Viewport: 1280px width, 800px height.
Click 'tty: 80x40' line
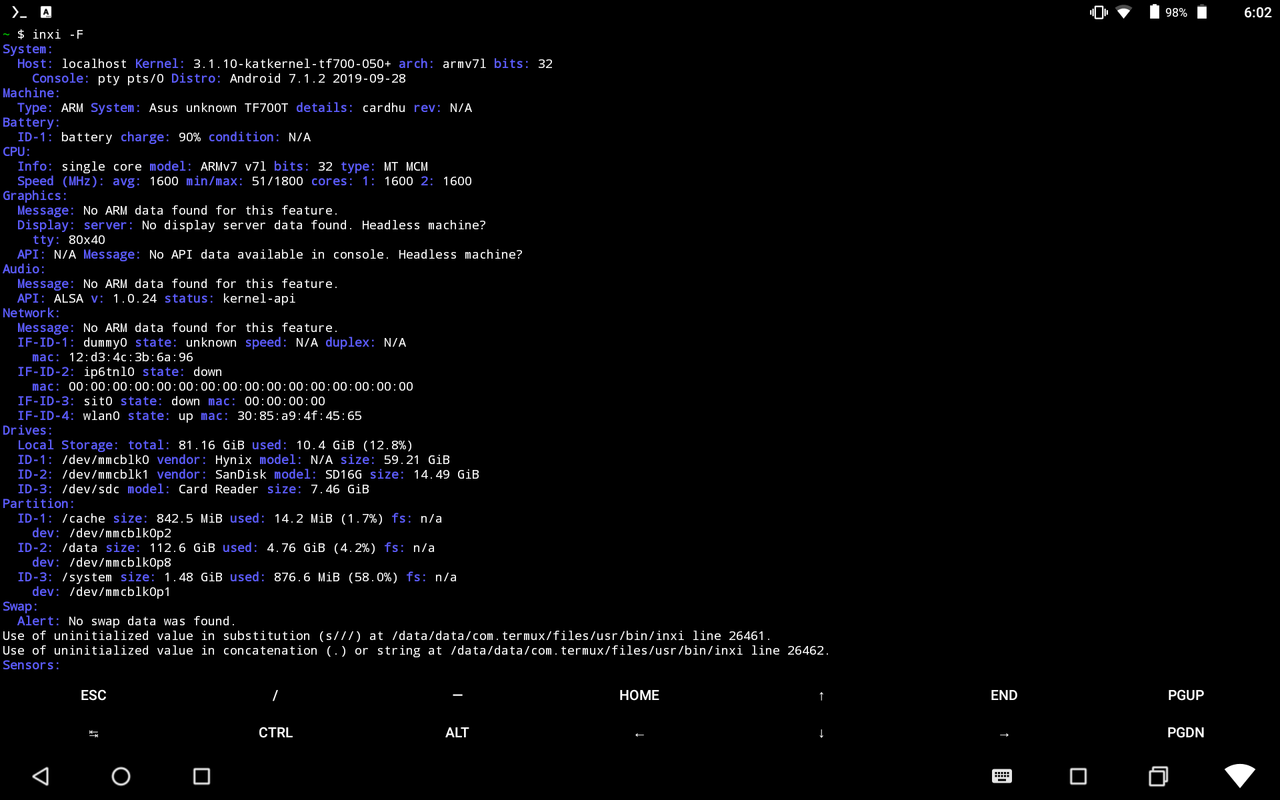click(69, 240)
